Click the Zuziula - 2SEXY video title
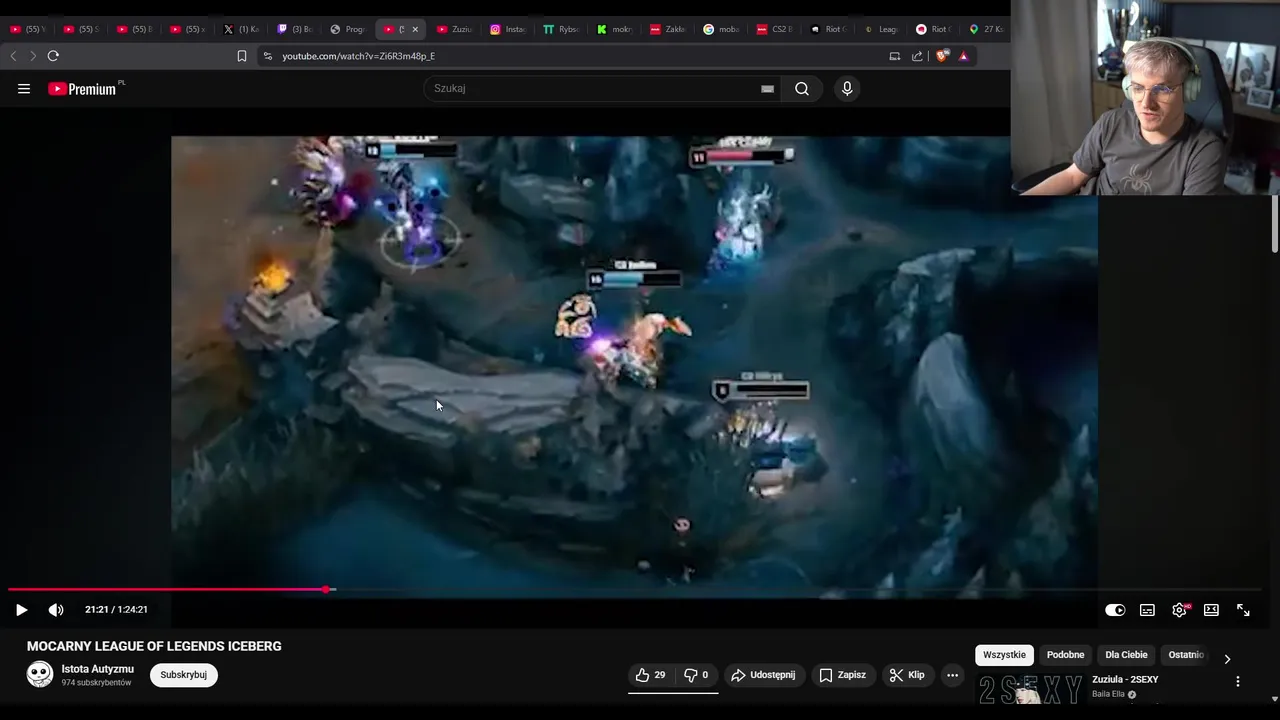 tap(1125, 680)
